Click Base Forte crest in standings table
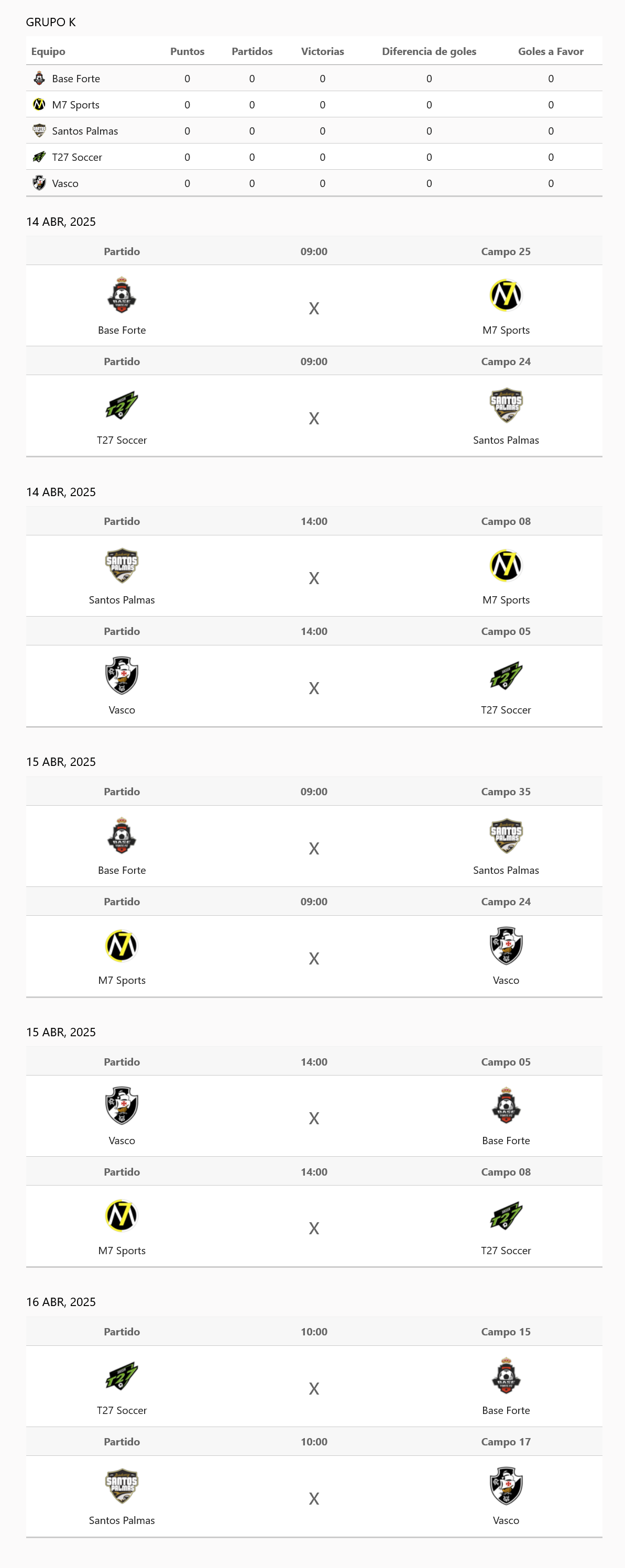 click(x=39, y=79)
